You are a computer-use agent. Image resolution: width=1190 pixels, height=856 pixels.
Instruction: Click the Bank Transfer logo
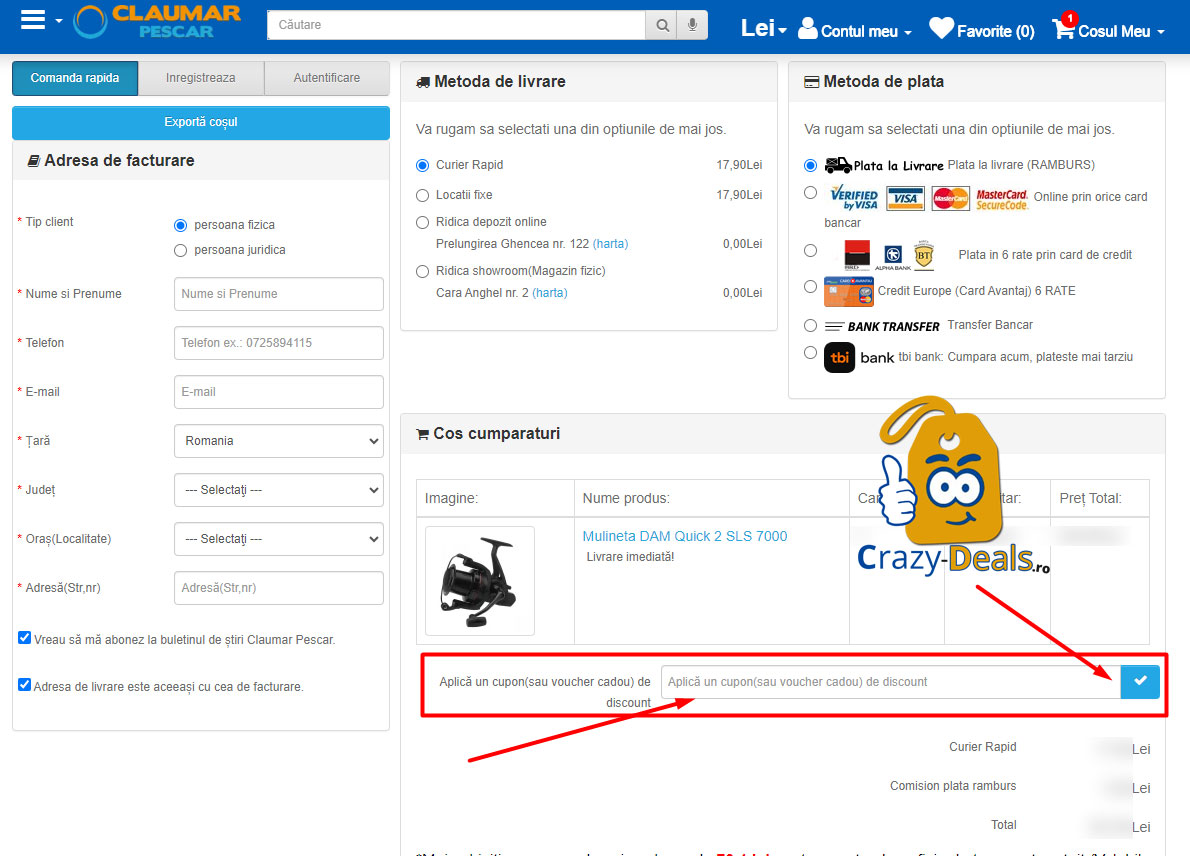882,326
